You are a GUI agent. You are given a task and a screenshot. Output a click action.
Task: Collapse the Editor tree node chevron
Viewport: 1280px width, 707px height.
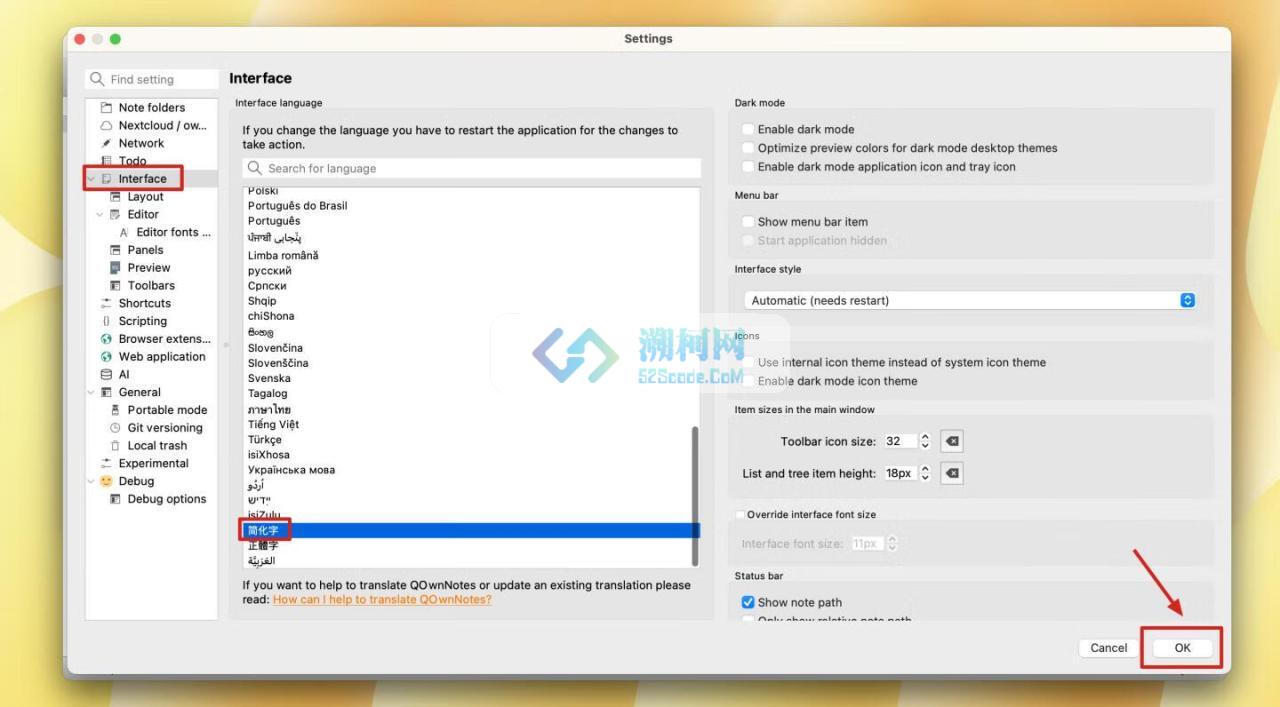click(x=100, y=214)
